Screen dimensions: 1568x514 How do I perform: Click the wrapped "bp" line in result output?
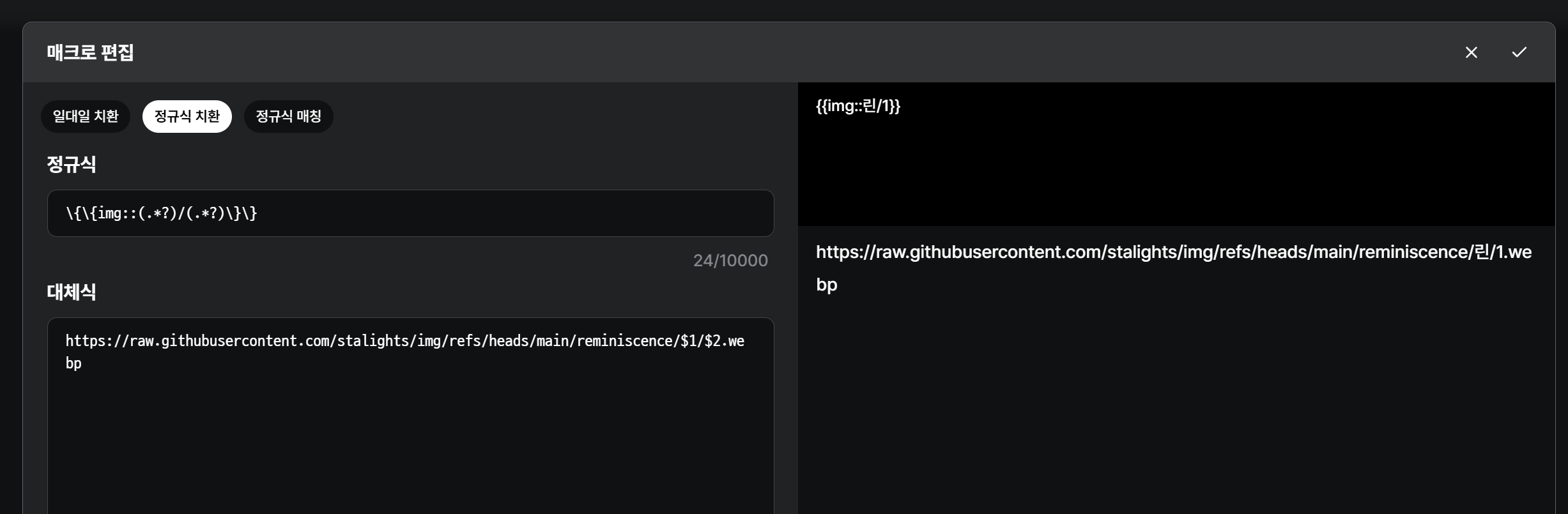[x=826, y=285]
